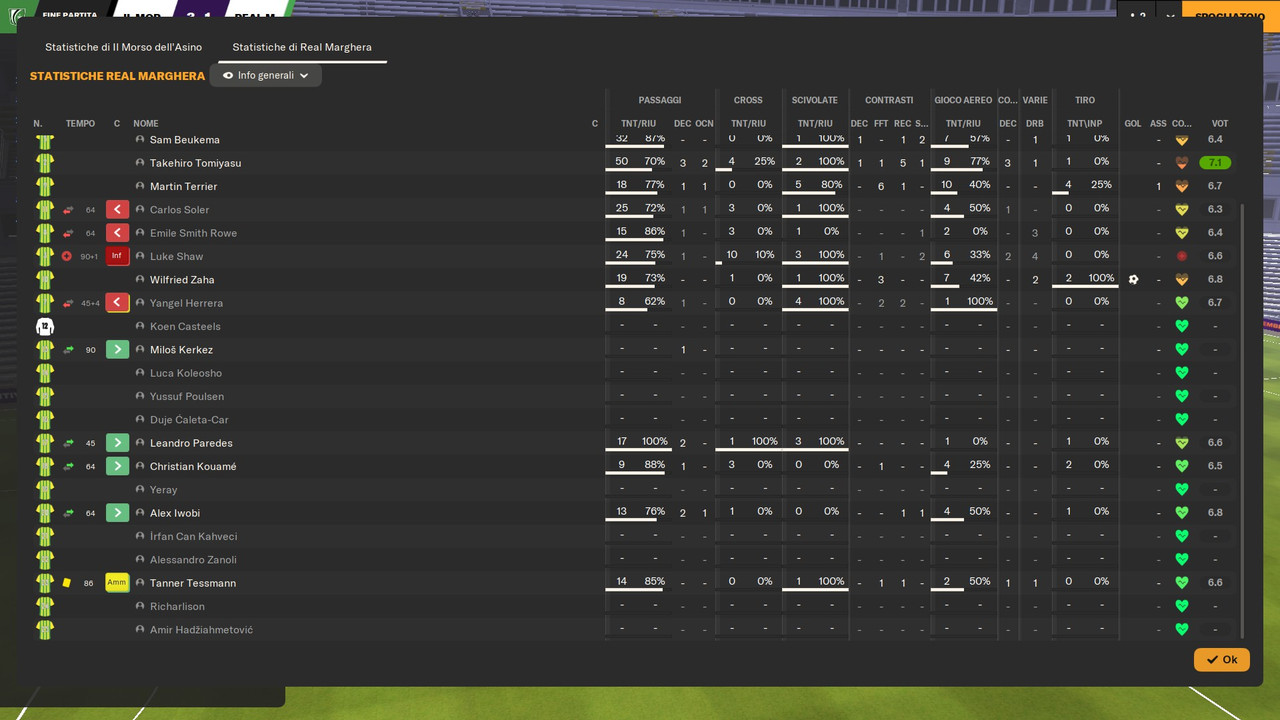Click Yangel Herrera's red substituted-off icon
Screen dimensions: 1280x720
pyautogui.click(x=118, y=303)
